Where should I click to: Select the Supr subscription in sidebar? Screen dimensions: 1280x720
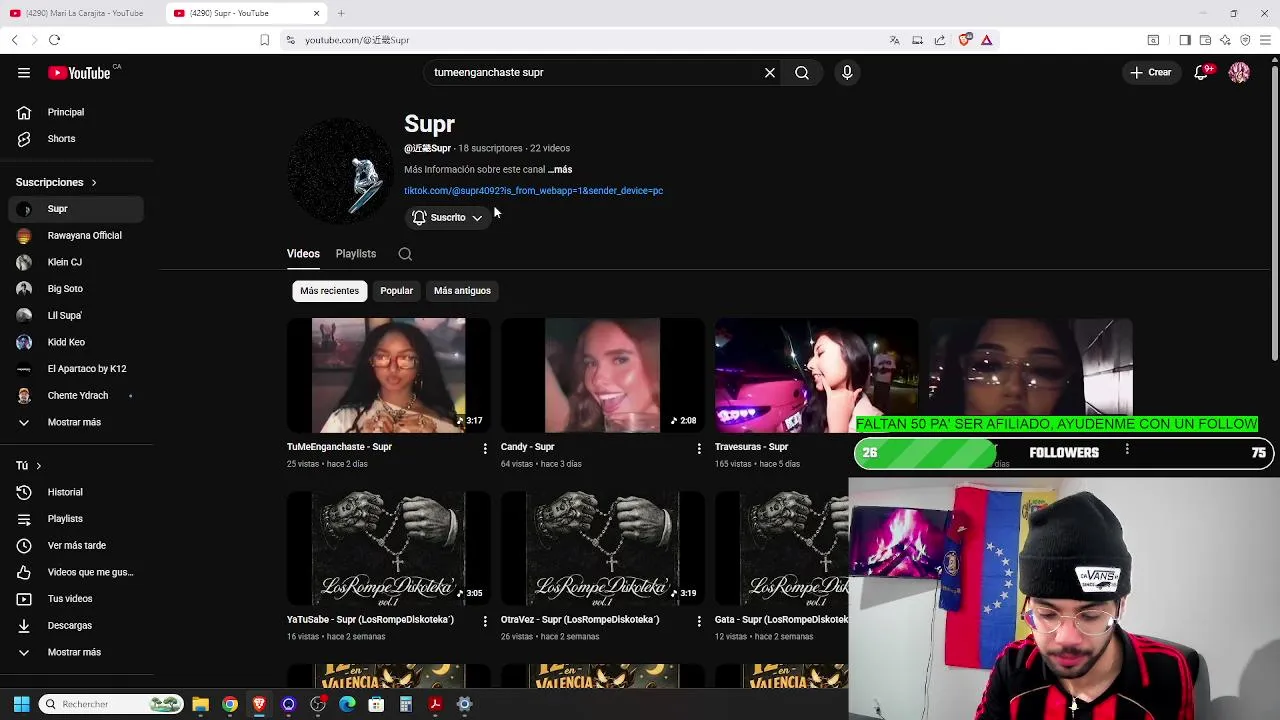click(x=76, y=209)
